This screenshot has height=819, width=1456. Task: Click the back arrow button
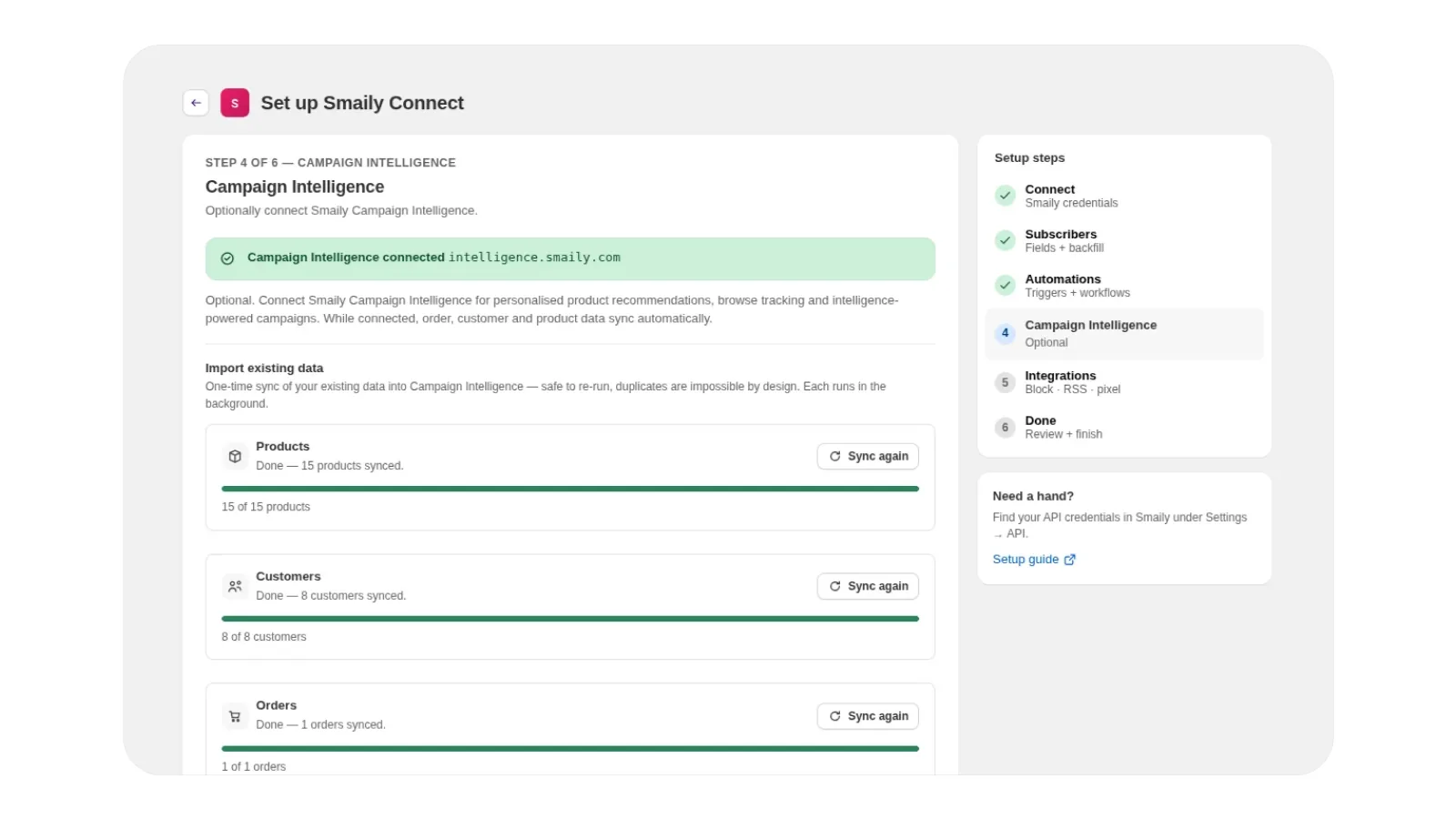196,103
